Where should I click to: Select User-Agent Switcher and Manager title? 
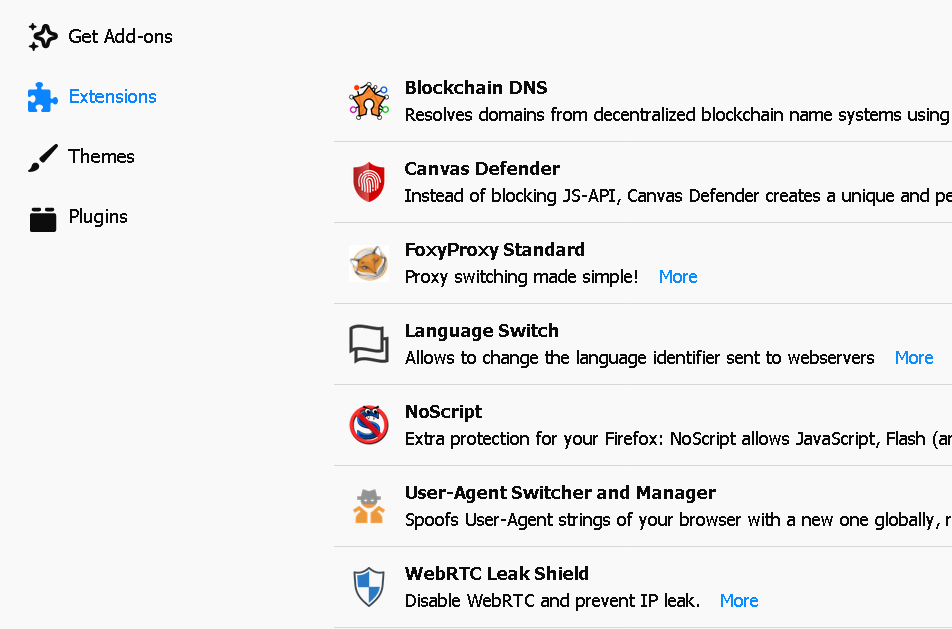[560, 493]
